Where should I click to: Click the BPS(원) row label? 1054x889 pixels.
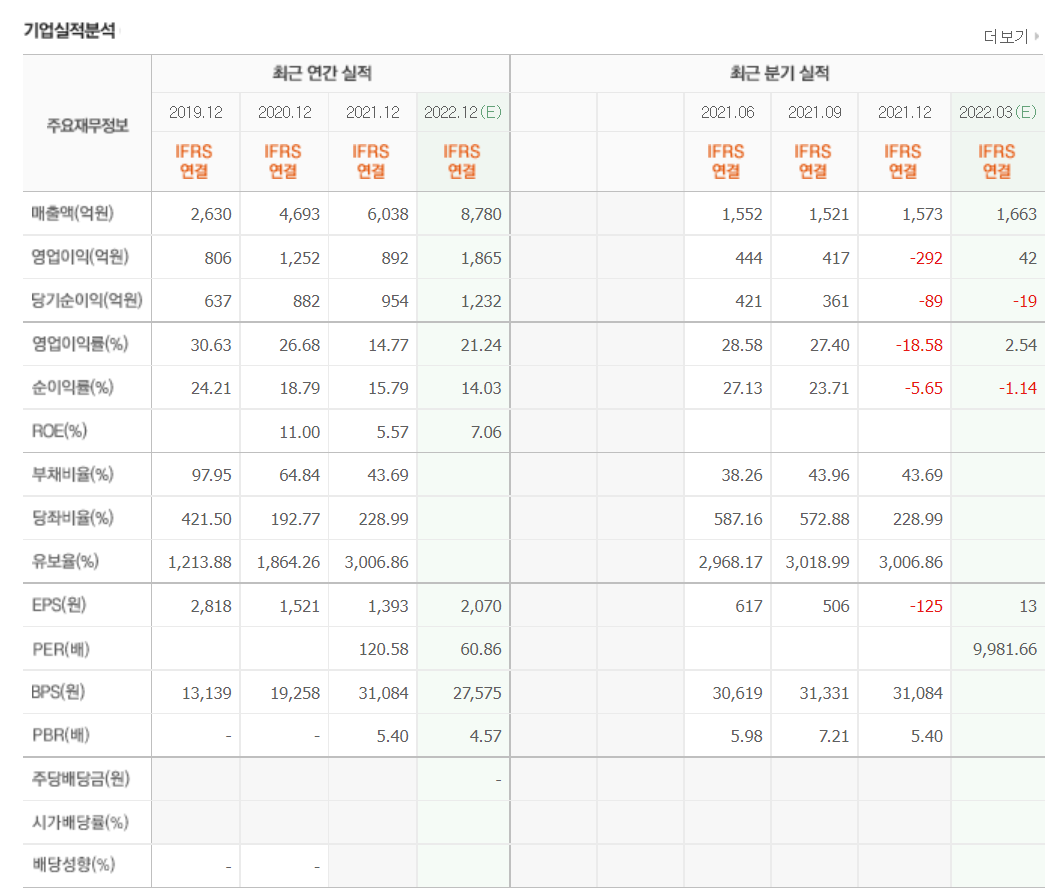(x=58, y=691)
